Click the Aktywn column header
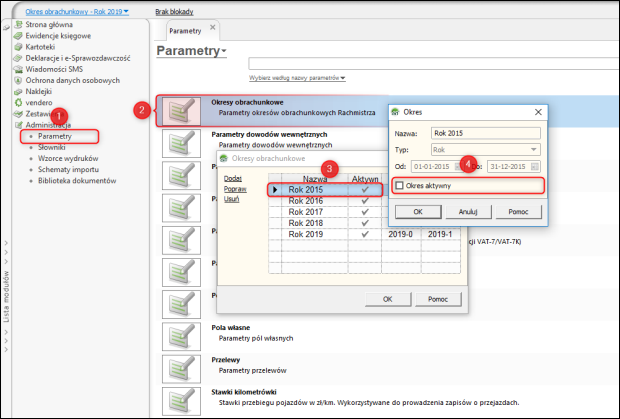Screen dimensions: 620x419 [365, 179]
